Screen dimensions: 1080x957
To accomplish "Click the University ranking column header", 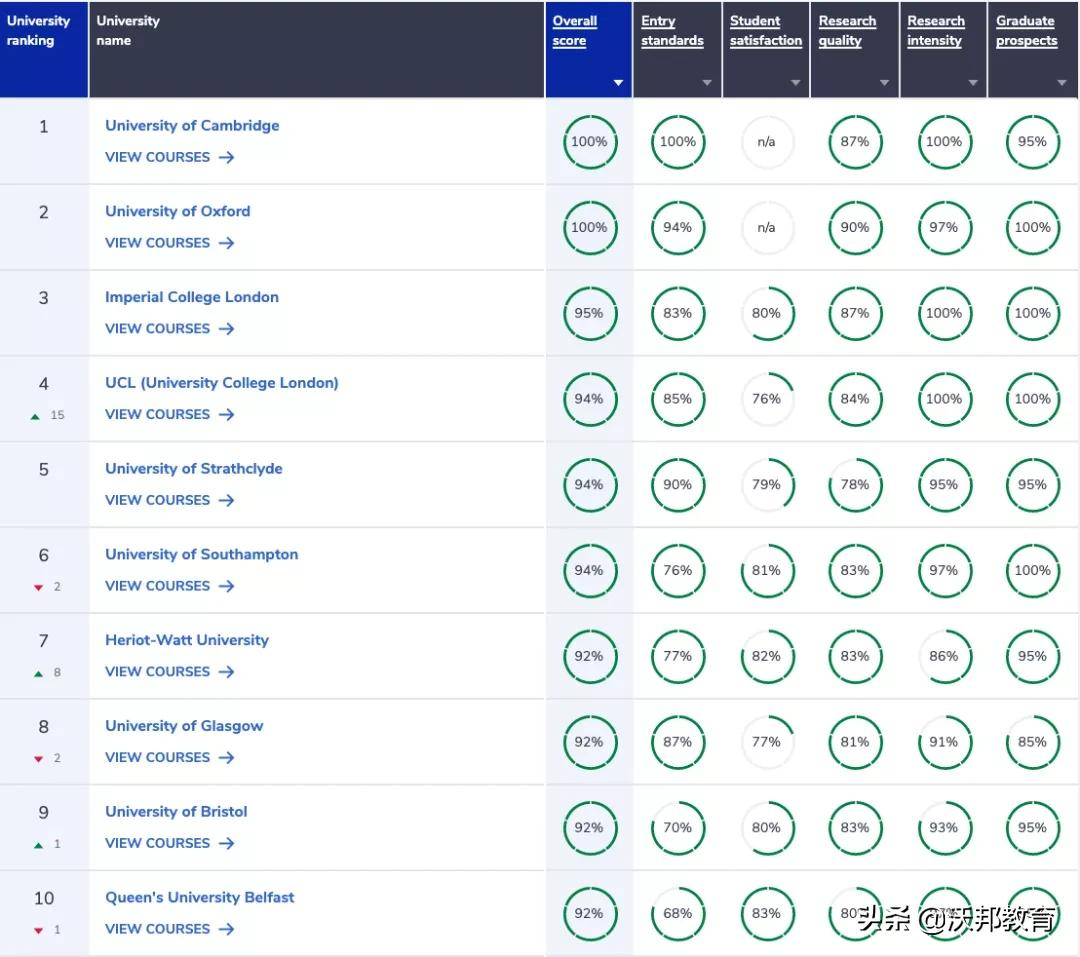I will point(44,49).
